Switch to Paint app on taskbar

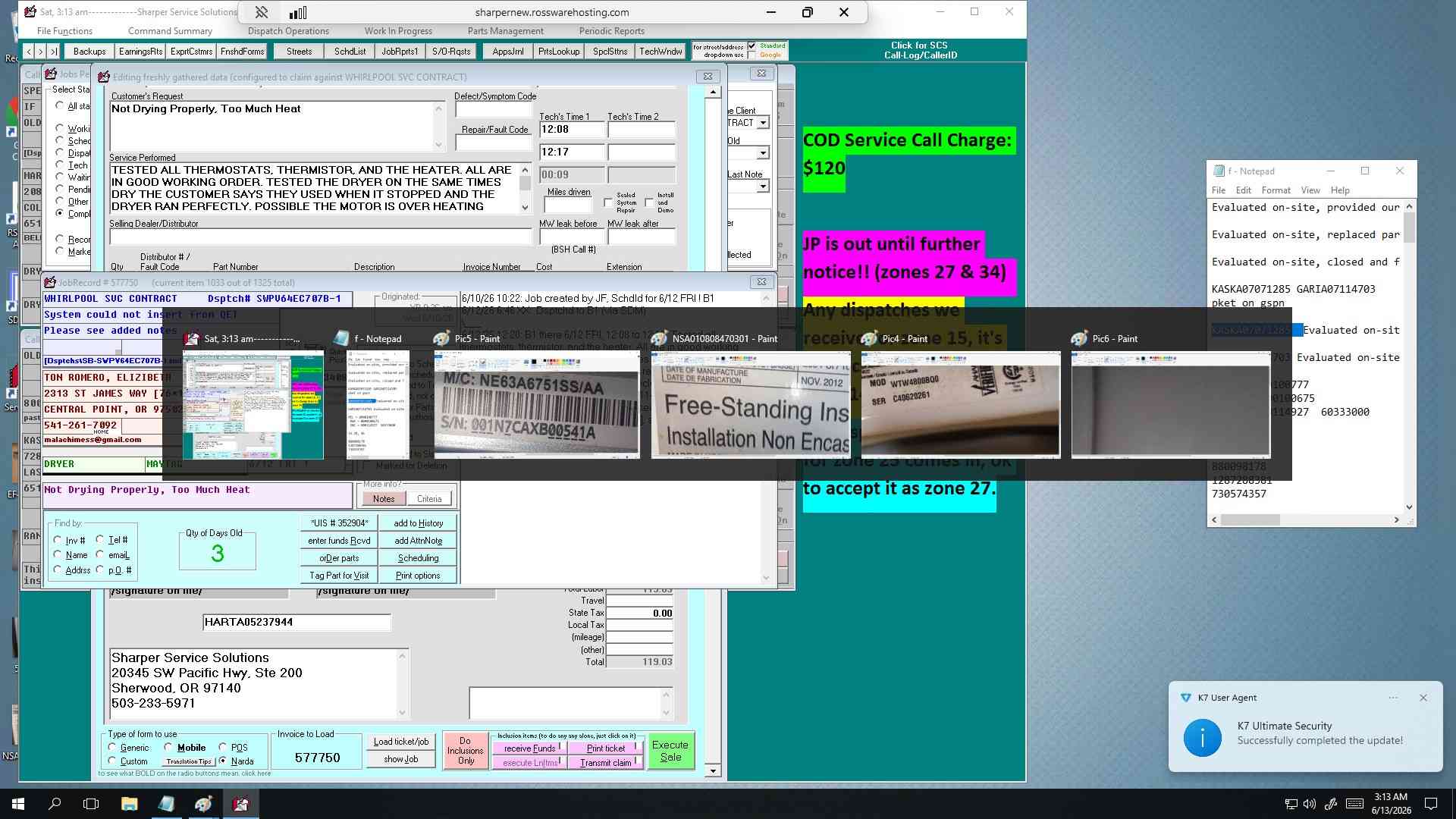pos(203,804)
